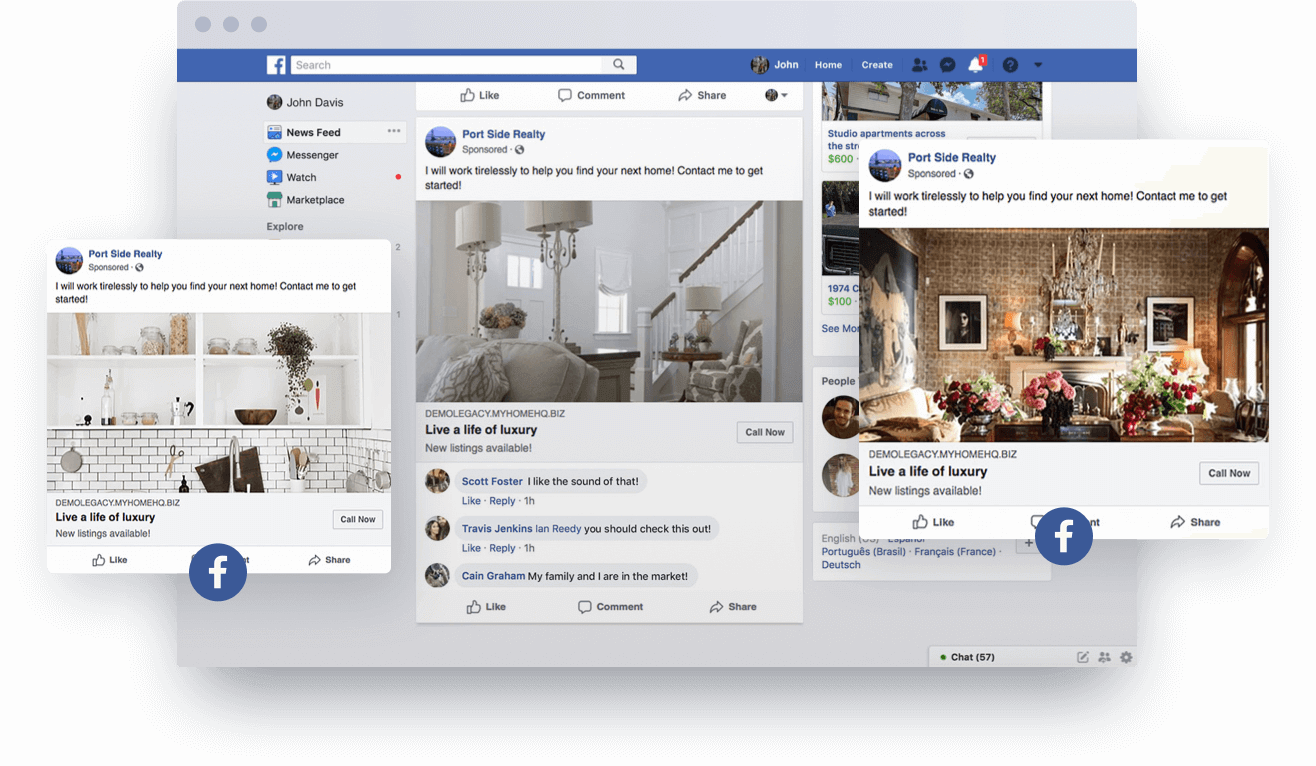
Task: Click new message compose icon in chat bar
Action: [x=1082, y=657]
